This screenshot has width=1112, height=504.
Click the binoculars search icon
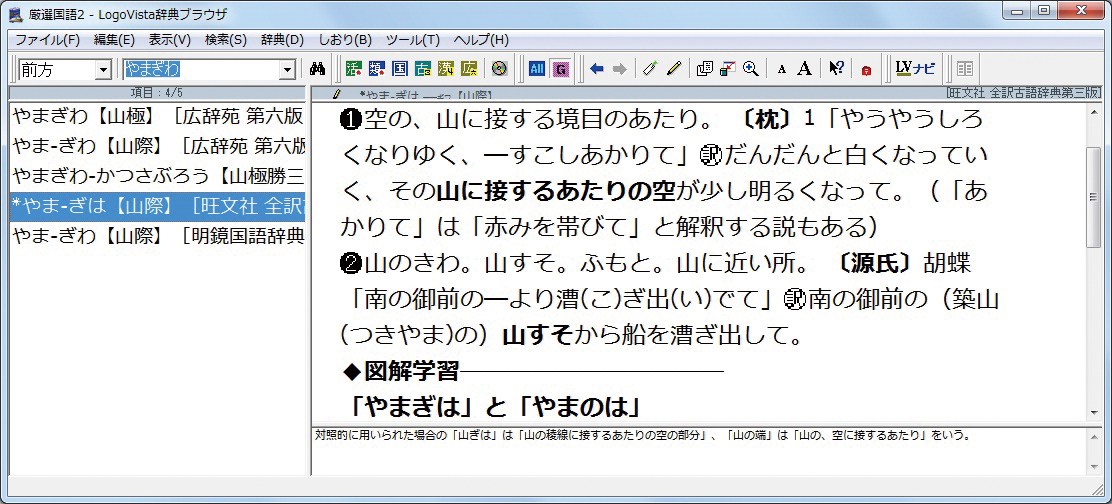click(318, 69)
